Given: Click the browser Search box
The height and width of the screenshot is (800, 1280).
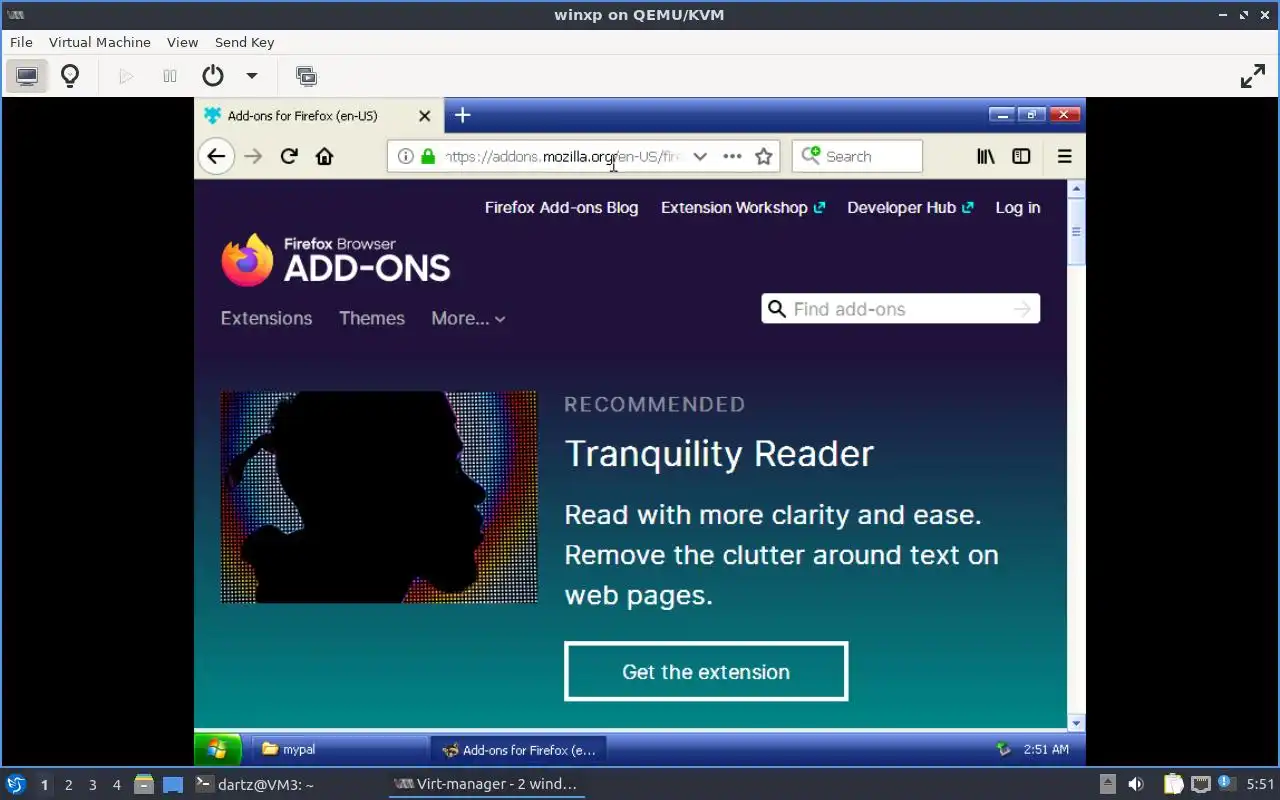Looking at the screenshot, I should (x=857, y=156).
